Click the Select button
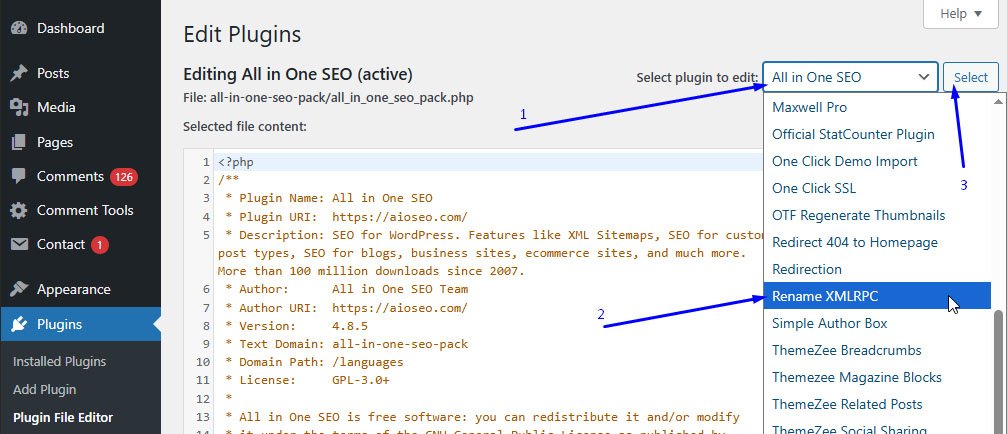 click(x=970, y=77)
